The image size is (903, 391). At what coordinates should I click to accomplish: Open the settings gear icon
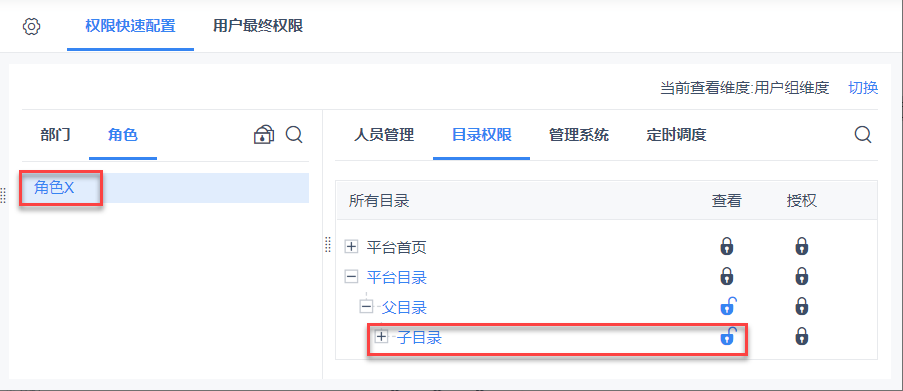pos(31,26)
